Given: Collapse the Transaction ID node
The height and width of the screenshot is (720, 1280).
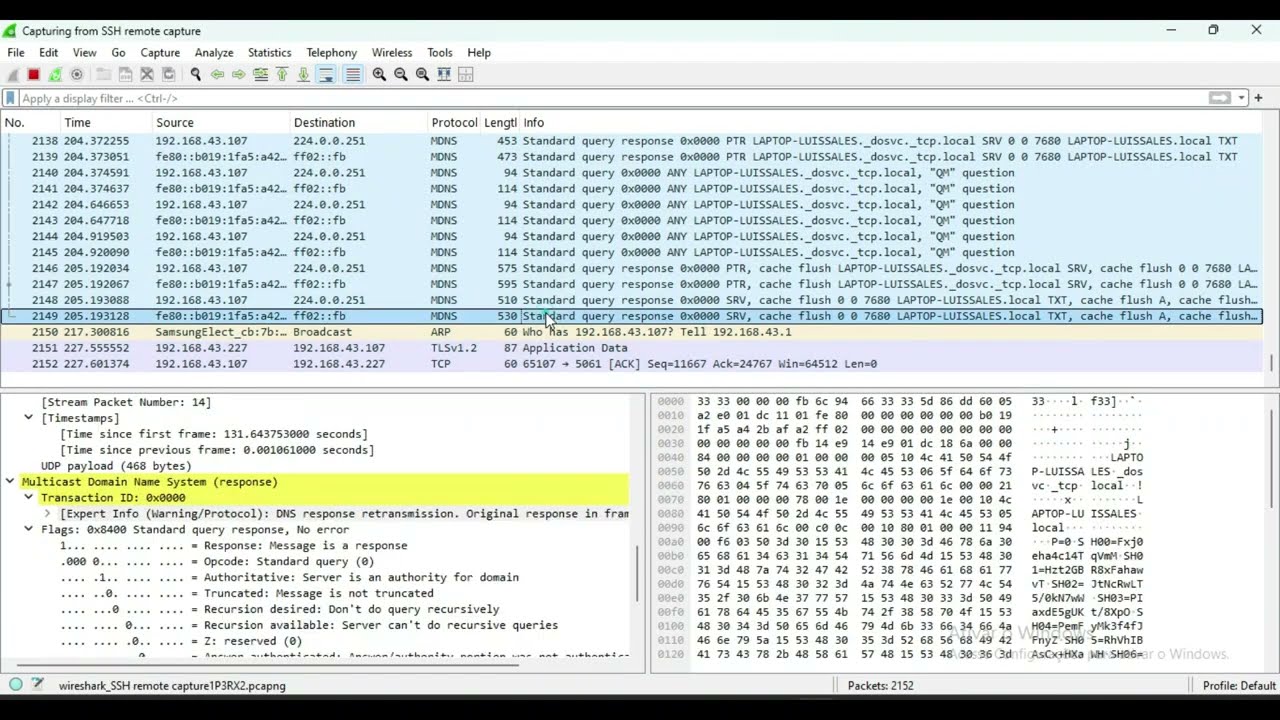Looking at the screenshot, I should coord(29,498).
